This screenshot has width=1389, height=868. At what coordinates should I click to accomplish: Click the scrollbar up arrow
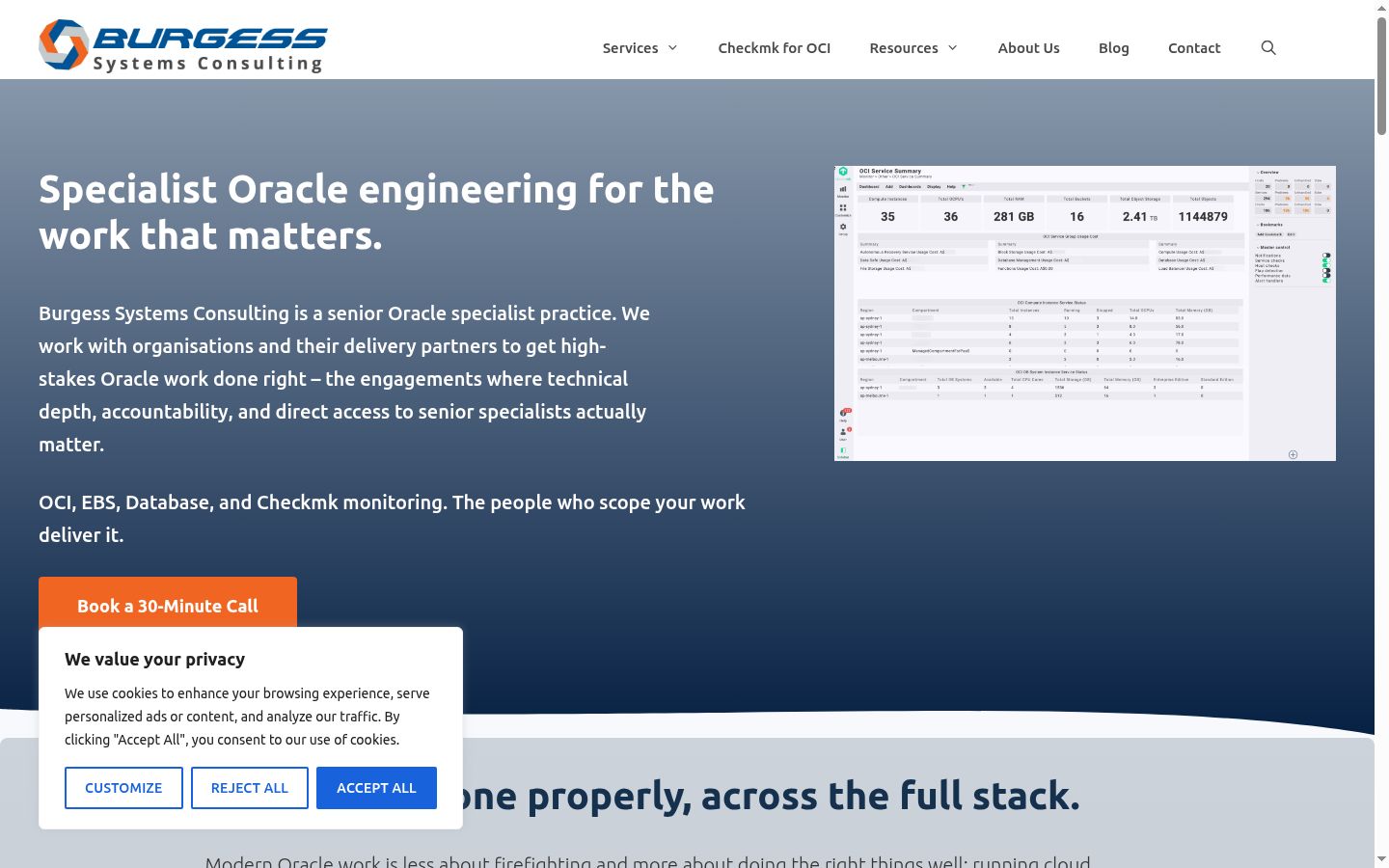click(x=1381, y=8)
